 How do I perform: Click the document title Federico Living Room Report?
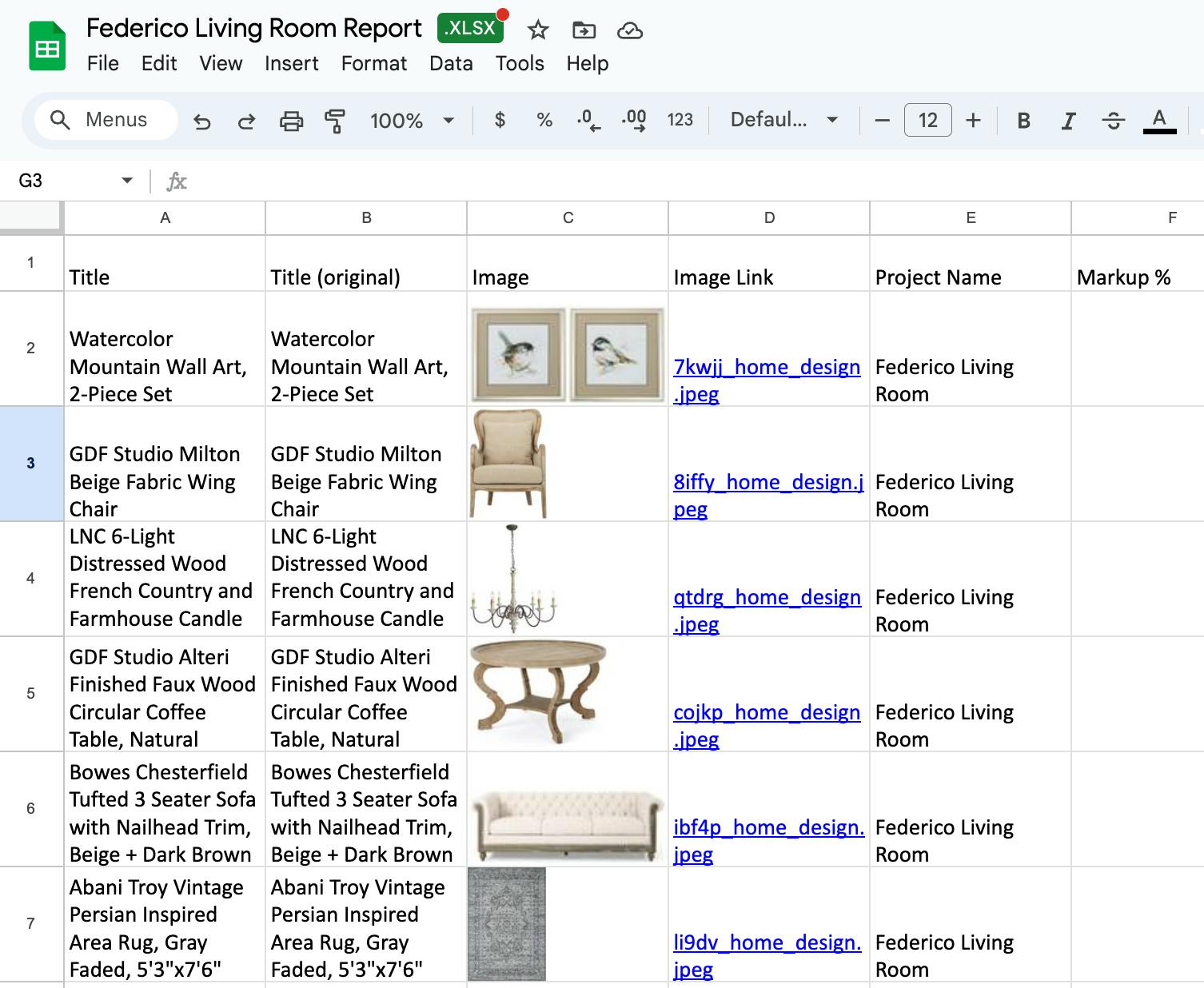click(x=253, y=28)
